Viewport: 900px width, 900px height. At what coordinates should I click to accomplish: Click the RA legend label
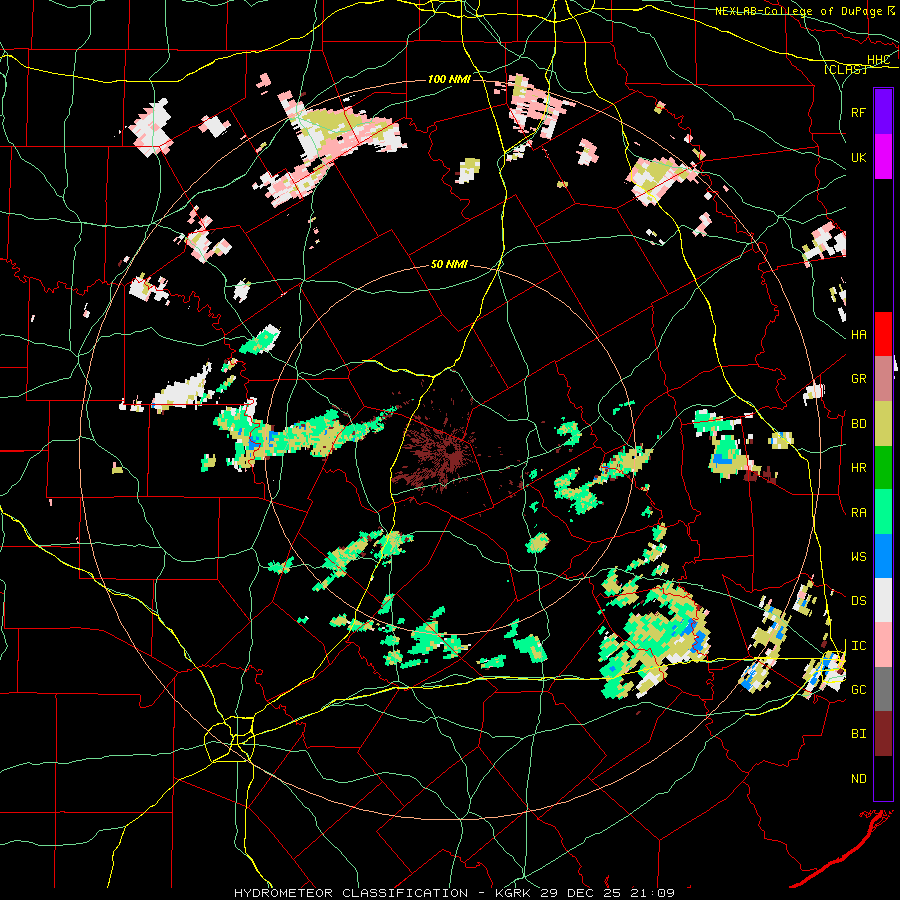pyautogui.click(x=858, y=513)
